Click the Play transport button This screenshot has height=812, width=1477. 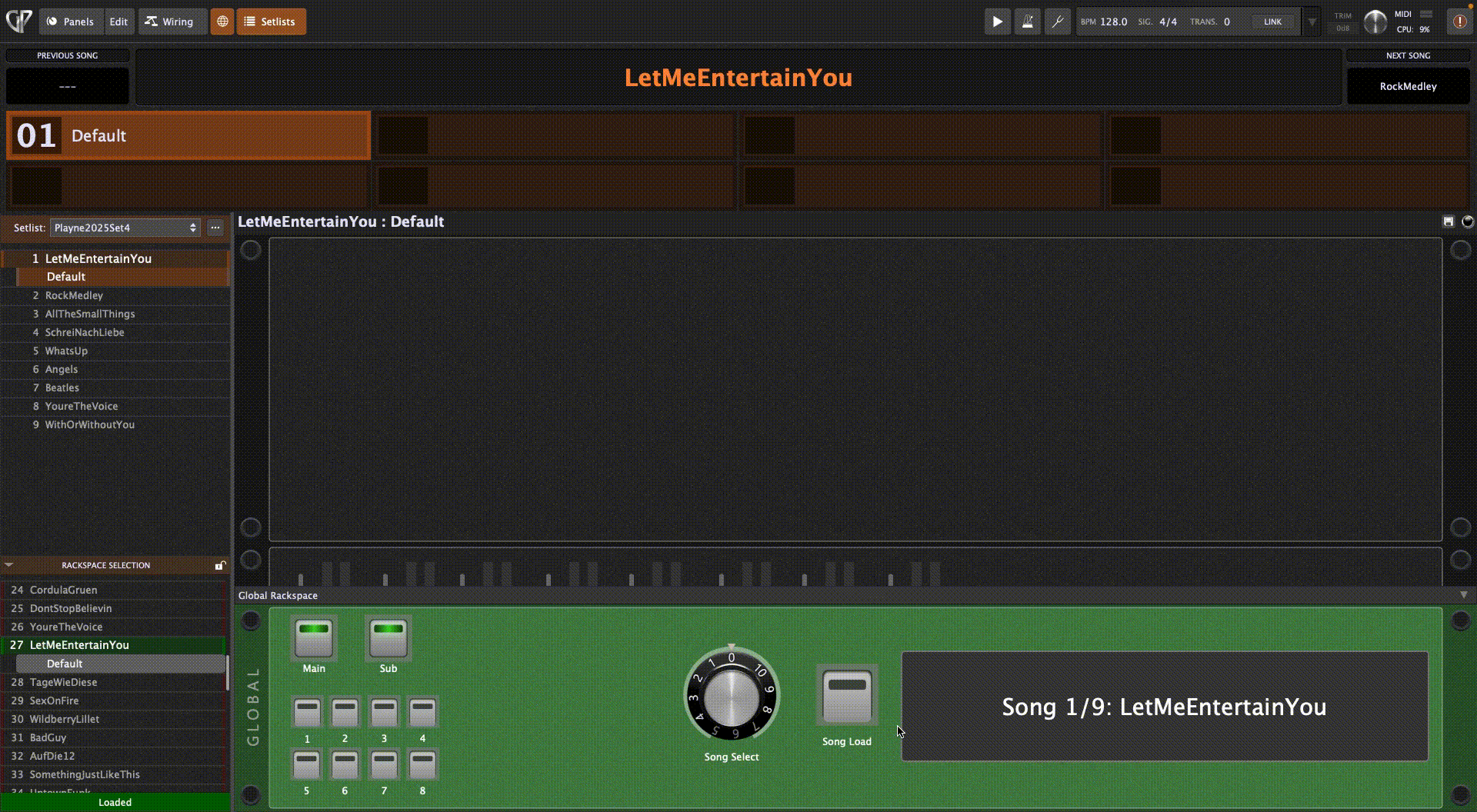coord(997,22)
